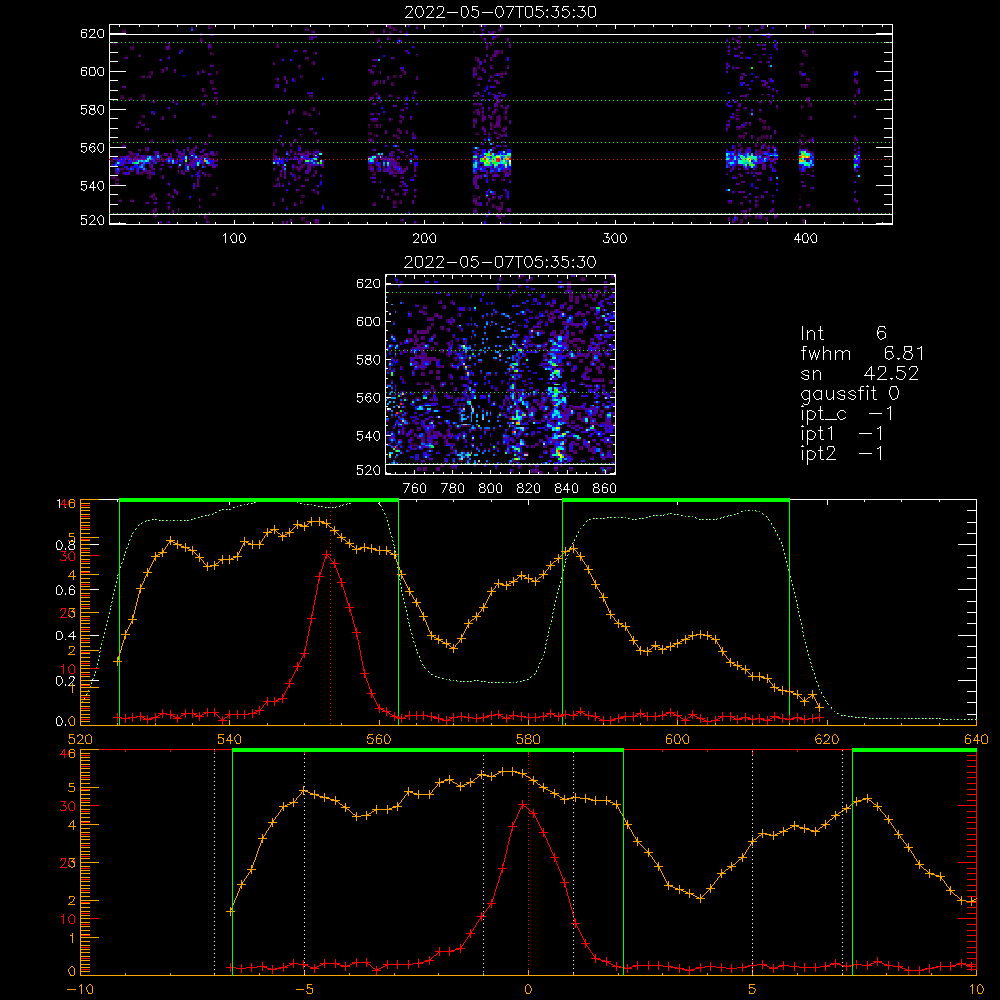Click the 'ipt2 -1' parameter line
The width and height of the screenshot is (1000, 1000).
point(842,453)
